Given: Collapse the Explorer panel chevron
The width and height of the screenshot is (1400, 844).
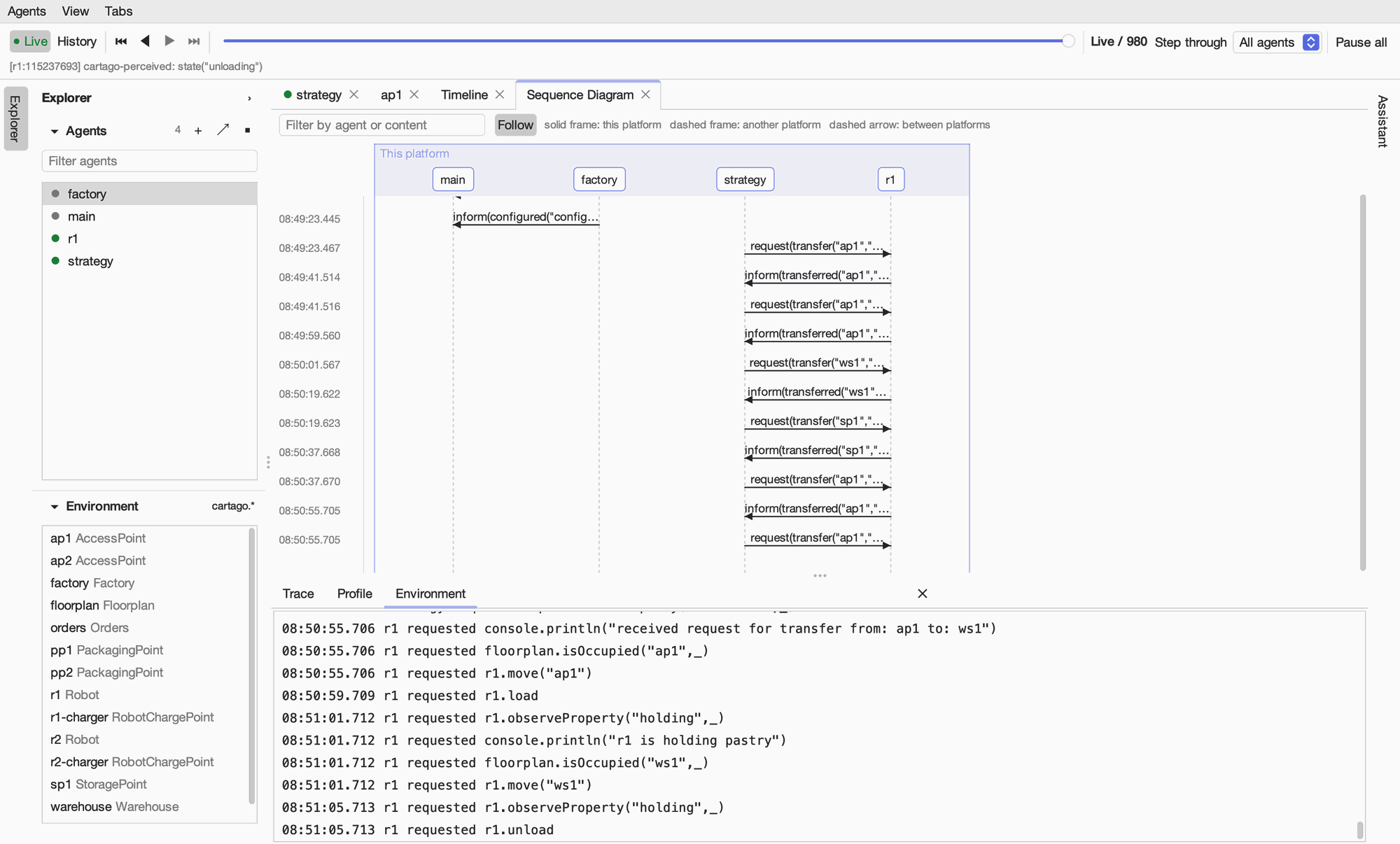Looking at the screenshot, I should (x=249, y=99).
